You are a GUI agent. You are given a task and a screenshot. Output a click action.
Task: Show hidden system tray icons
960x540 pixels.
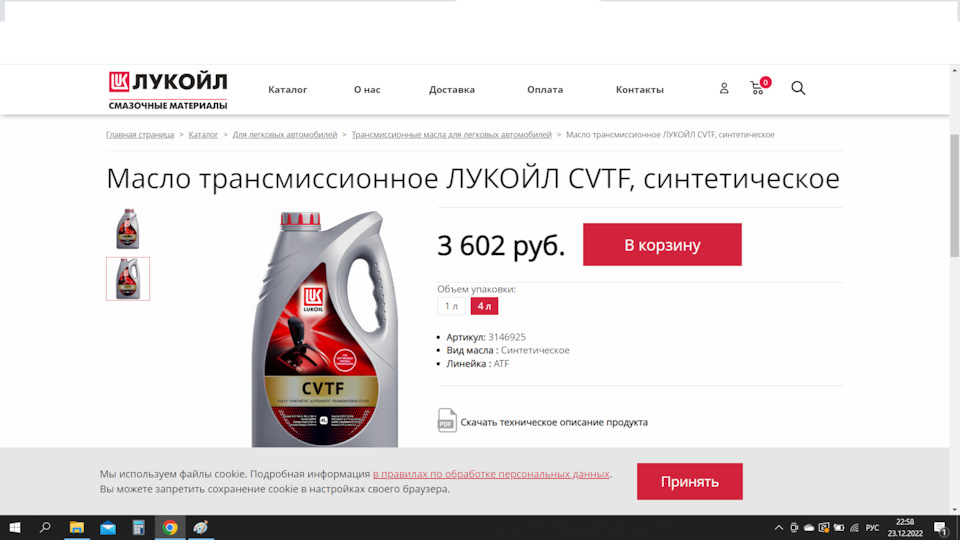click(x=778, y=528)
